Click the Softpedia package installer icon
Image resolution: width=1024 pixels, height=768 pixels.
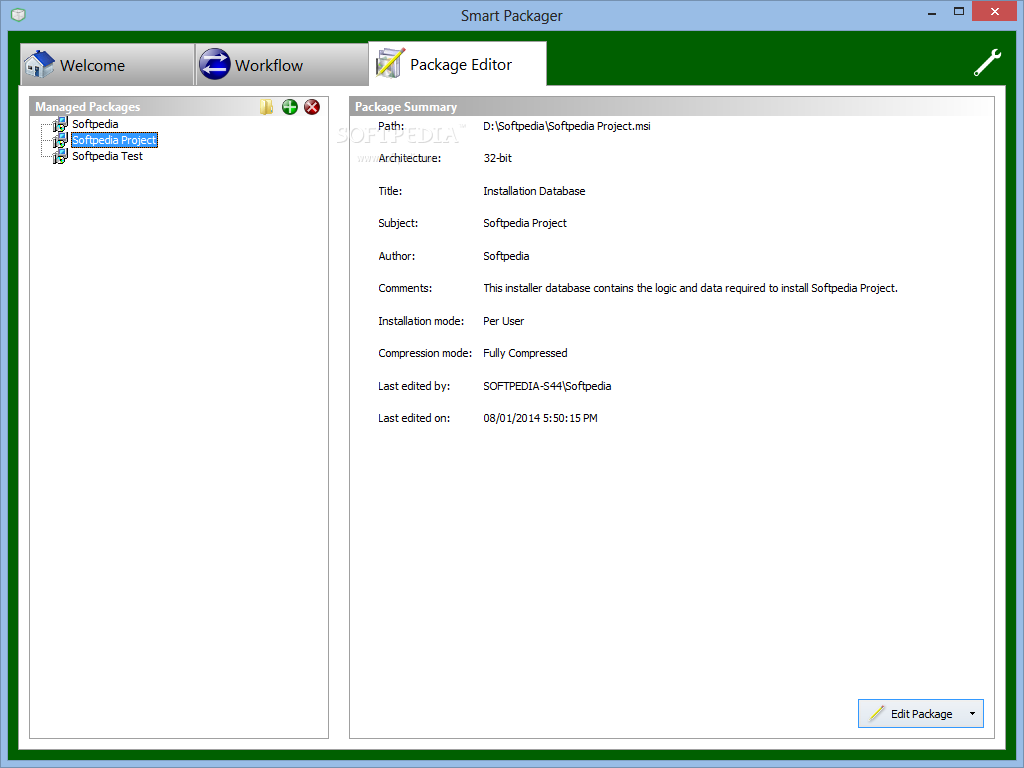tap(60, 124)
